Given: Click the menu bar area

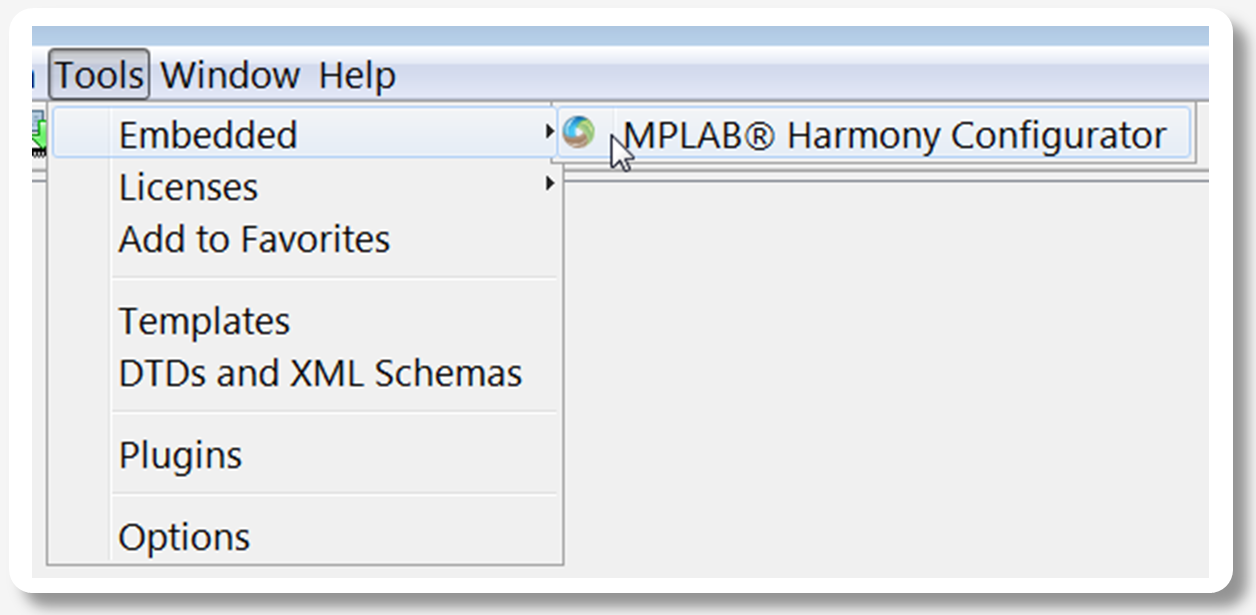Looking at the screenshot, I should pyautogui.click(x=600, y=73).
